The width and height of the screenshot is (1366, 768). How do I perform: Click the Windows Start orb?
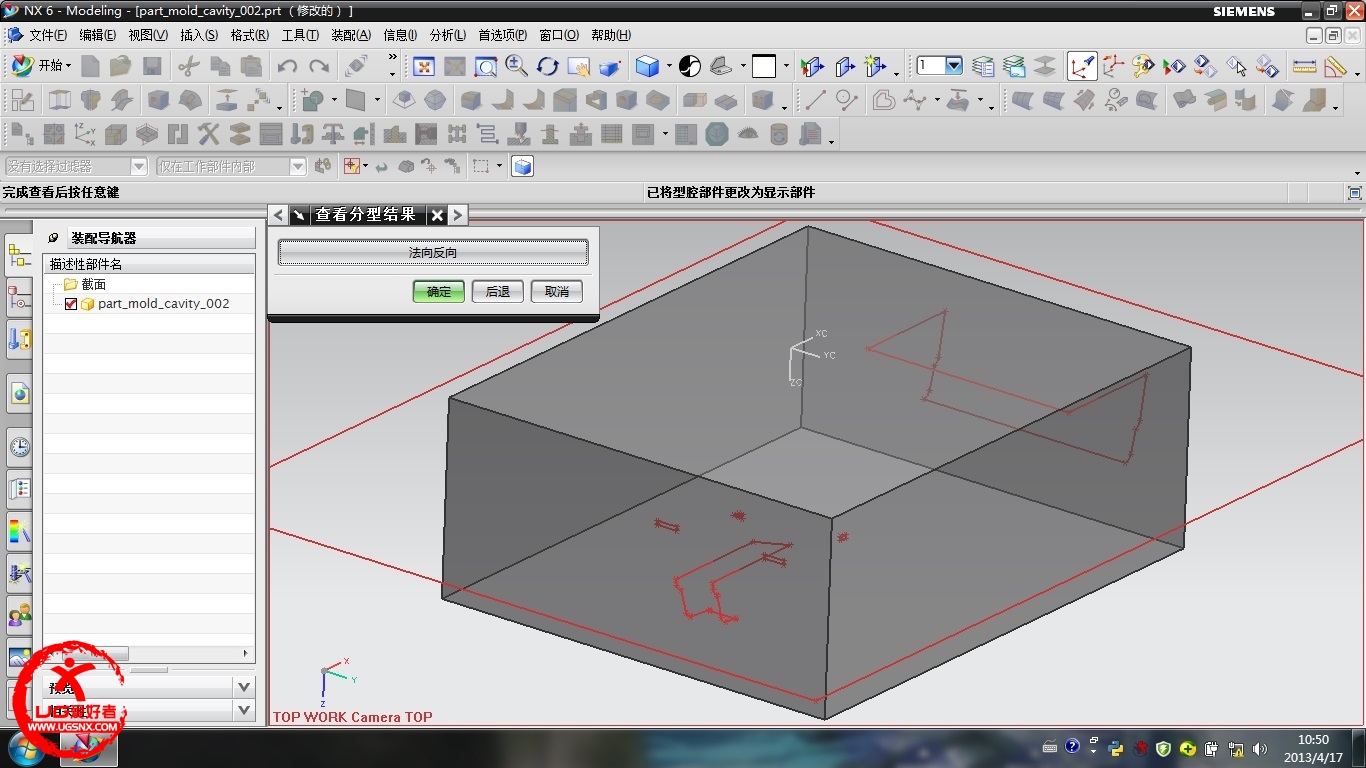coord(24,748)
